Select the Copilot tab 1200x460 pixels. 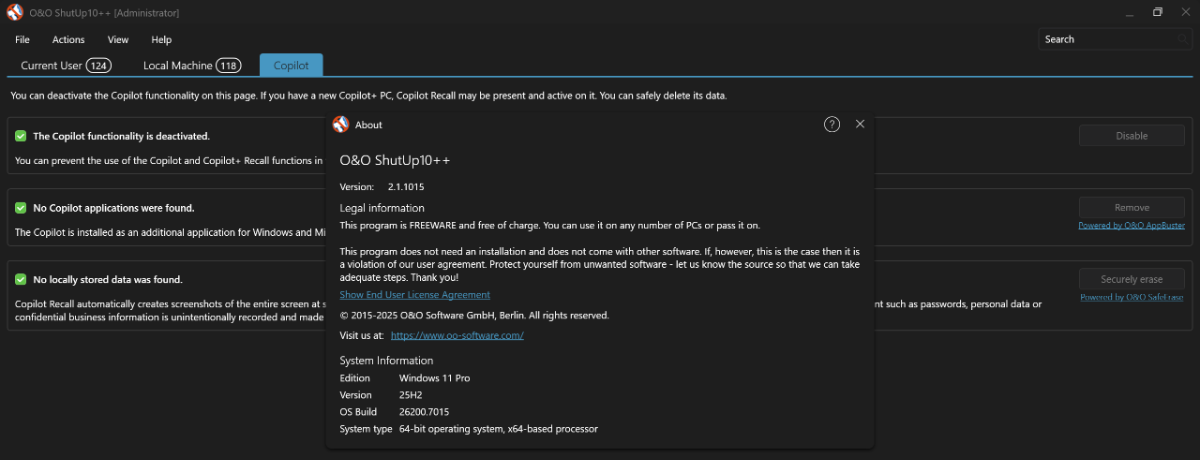(x=291, y=66)
